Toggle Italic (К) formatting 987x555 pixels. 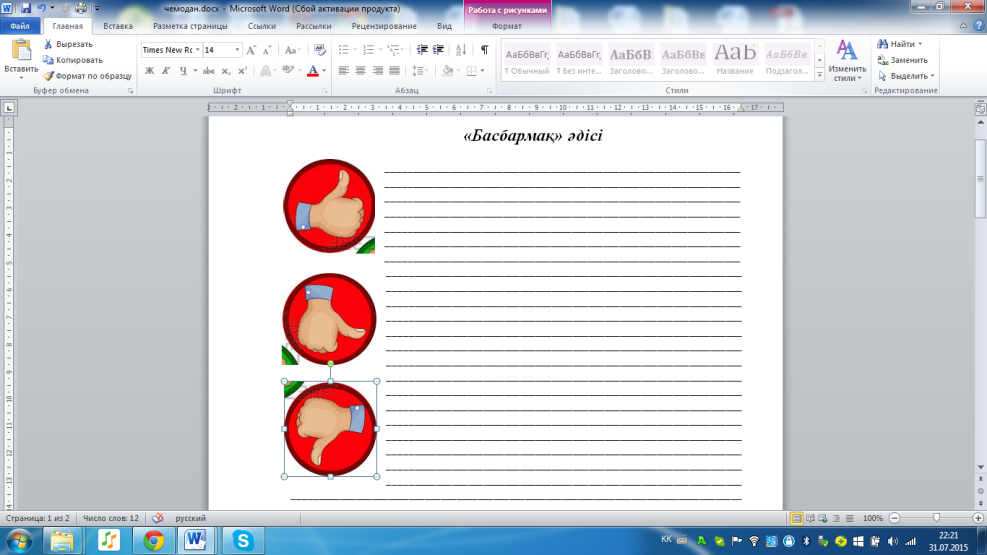coord(166,70)
